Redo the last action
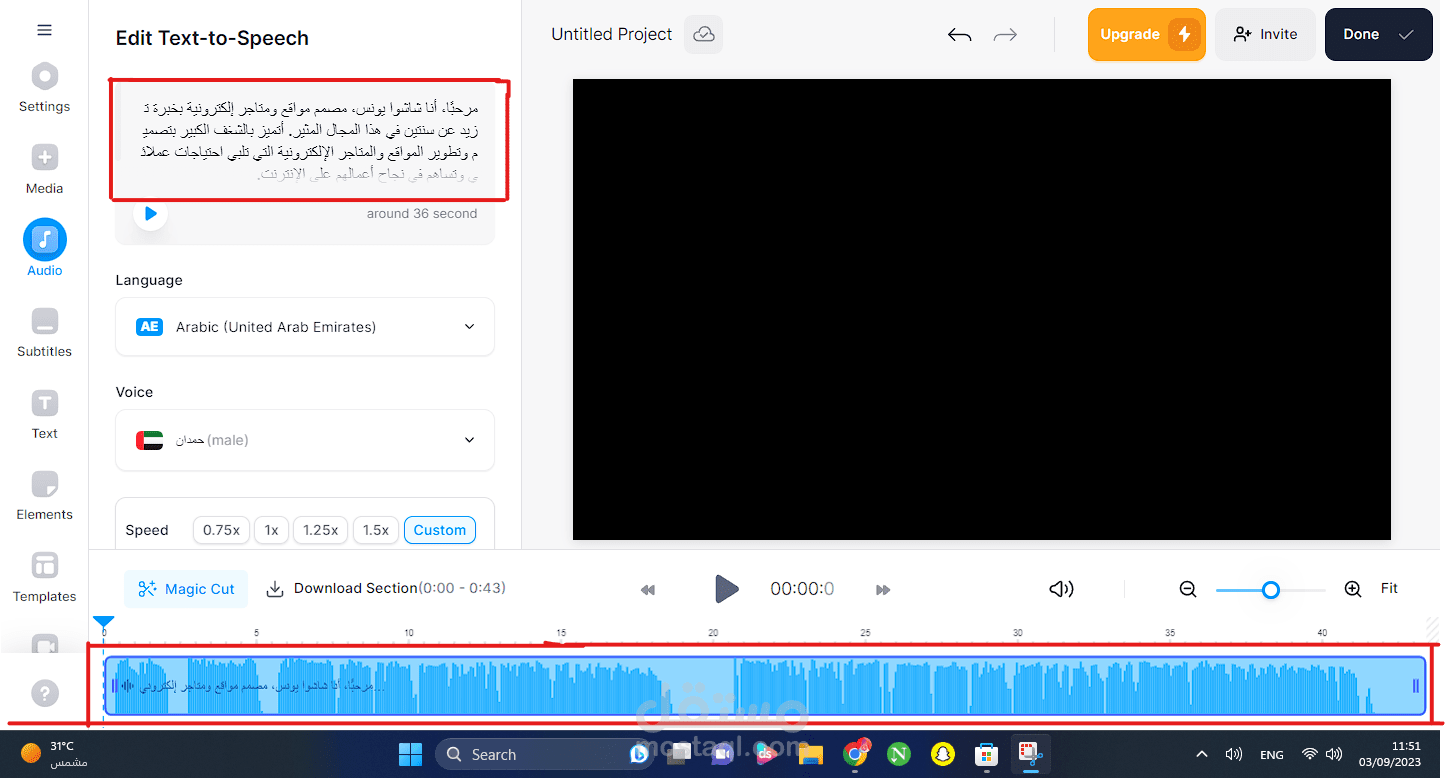The image size is (1445, 778). pos(1005,35)
